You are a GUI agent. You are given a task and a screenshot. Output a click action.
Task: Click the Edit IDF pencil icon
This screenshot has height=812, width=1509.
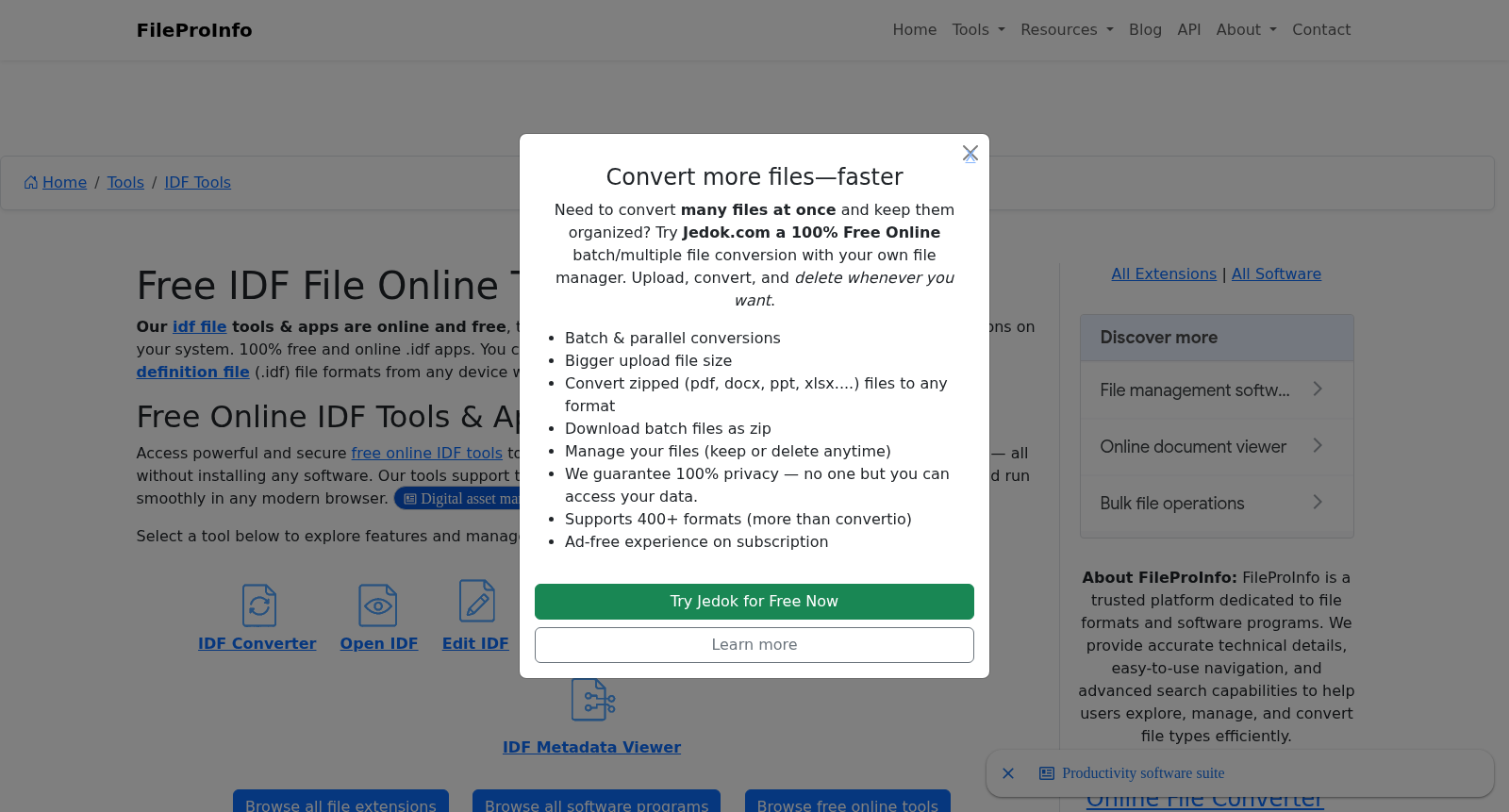click(477, 602)
